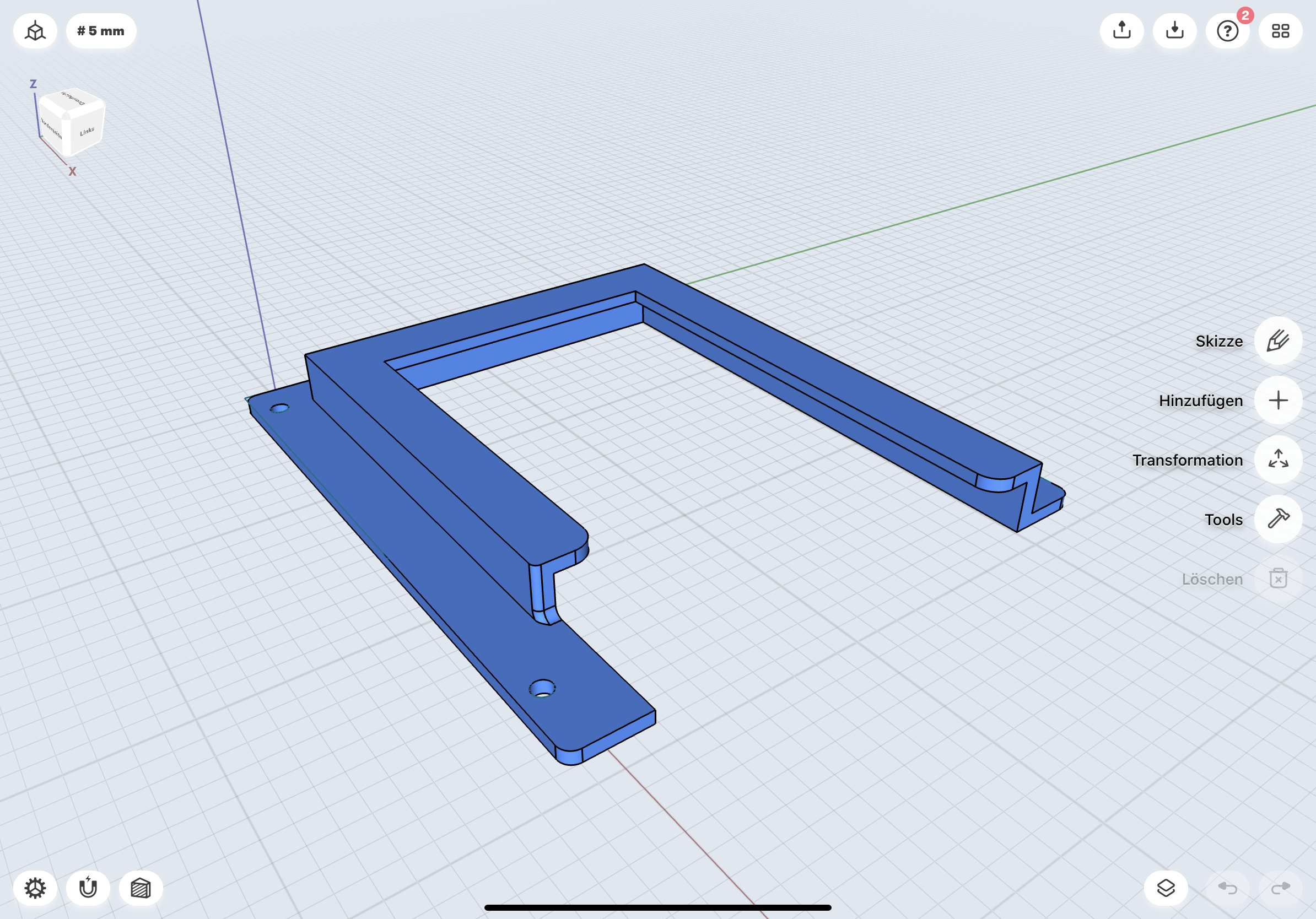Open the Tools hammer menu
This screenshot has width=1316, height=919.
1277,519
